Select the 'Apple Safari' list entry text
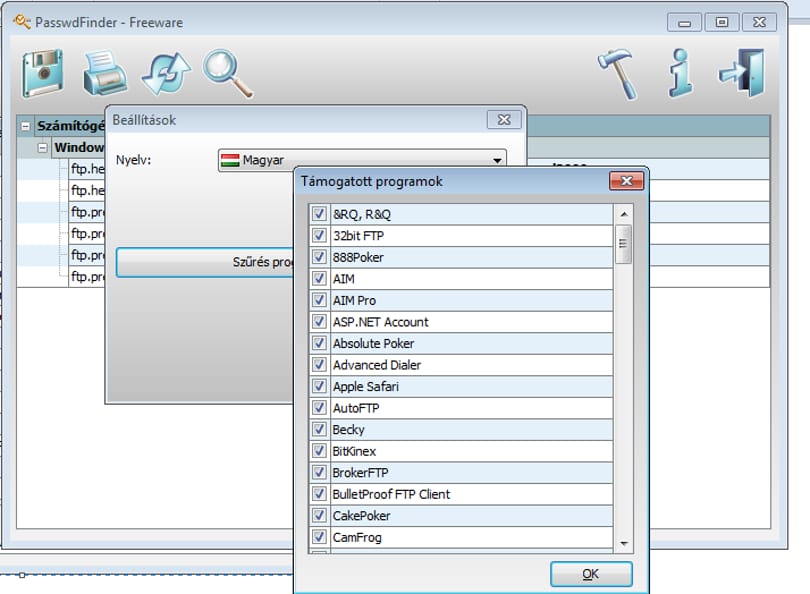 [366, 386]
